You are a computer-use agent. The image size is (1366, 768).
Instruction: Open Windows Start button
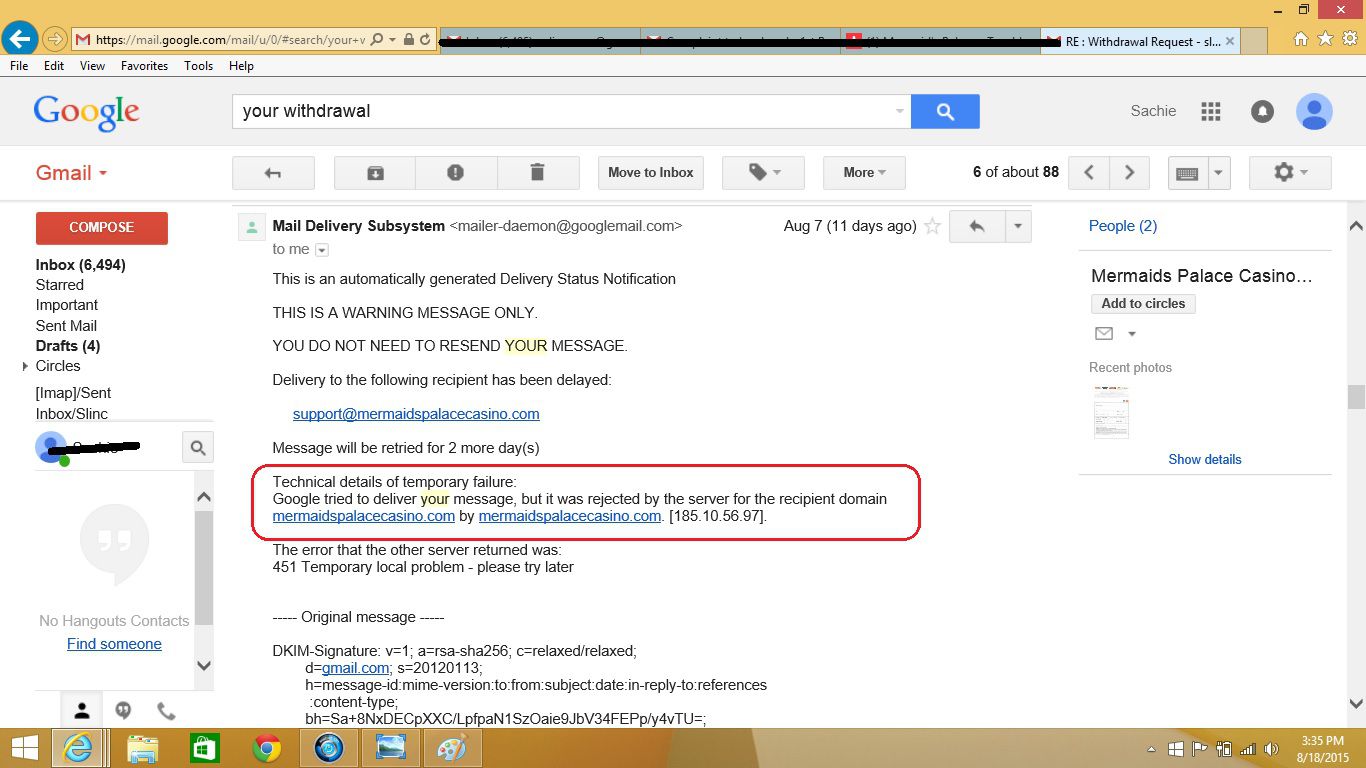click(x=24, y=748)
